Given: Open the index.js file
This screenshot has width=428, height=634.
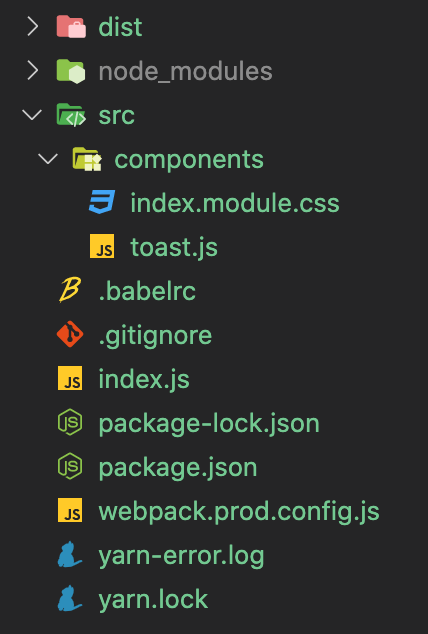Looking at the screenshot, I should (x=144, y=379).
